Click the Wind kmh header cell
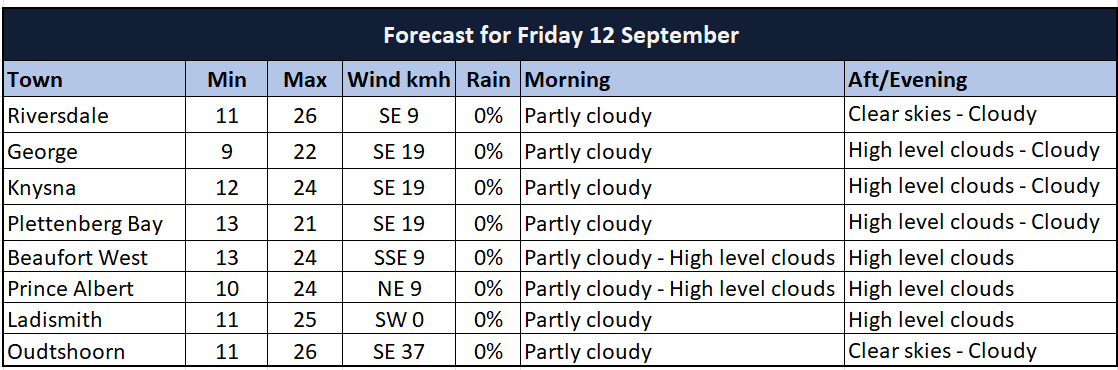The width and height of the screenshot is (1118, 370). point(399,79)
